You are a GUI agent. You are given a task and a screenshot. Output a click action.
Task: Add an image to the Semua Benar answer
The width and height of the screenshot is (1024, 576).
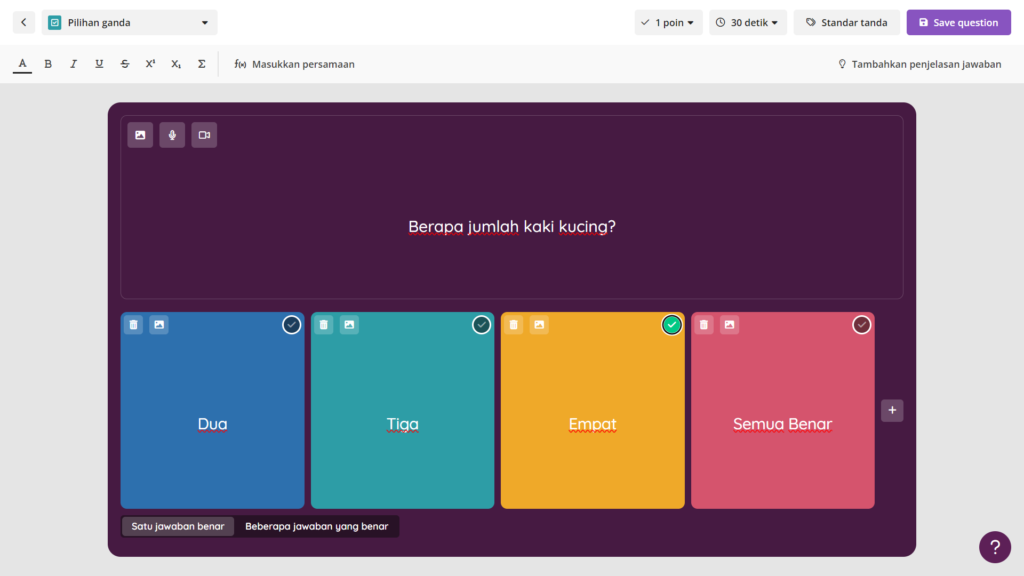pos(729,325)
